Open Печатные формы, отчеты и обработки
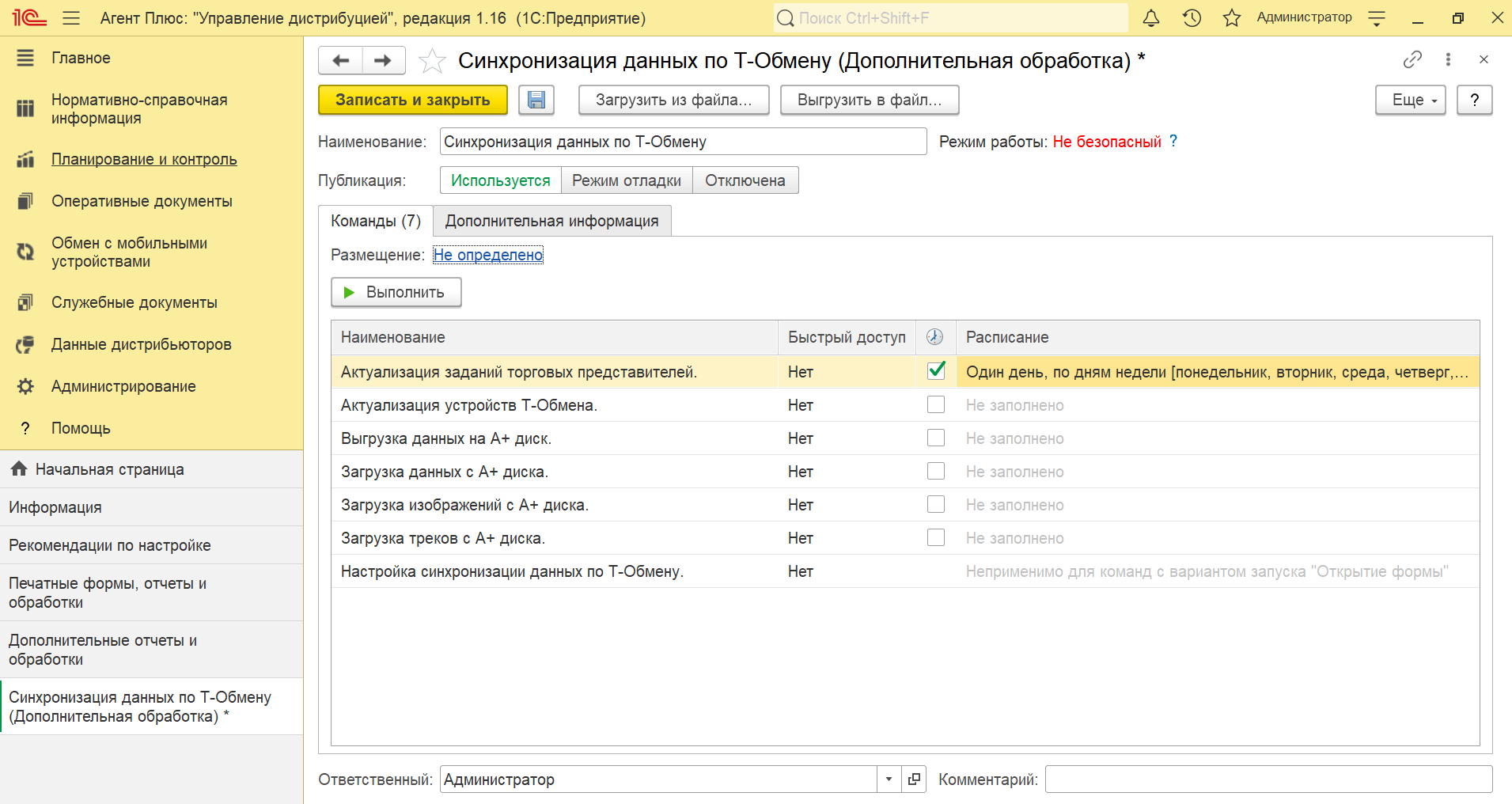This screenshot has width=1512, height=804. (x=151, y=593)
